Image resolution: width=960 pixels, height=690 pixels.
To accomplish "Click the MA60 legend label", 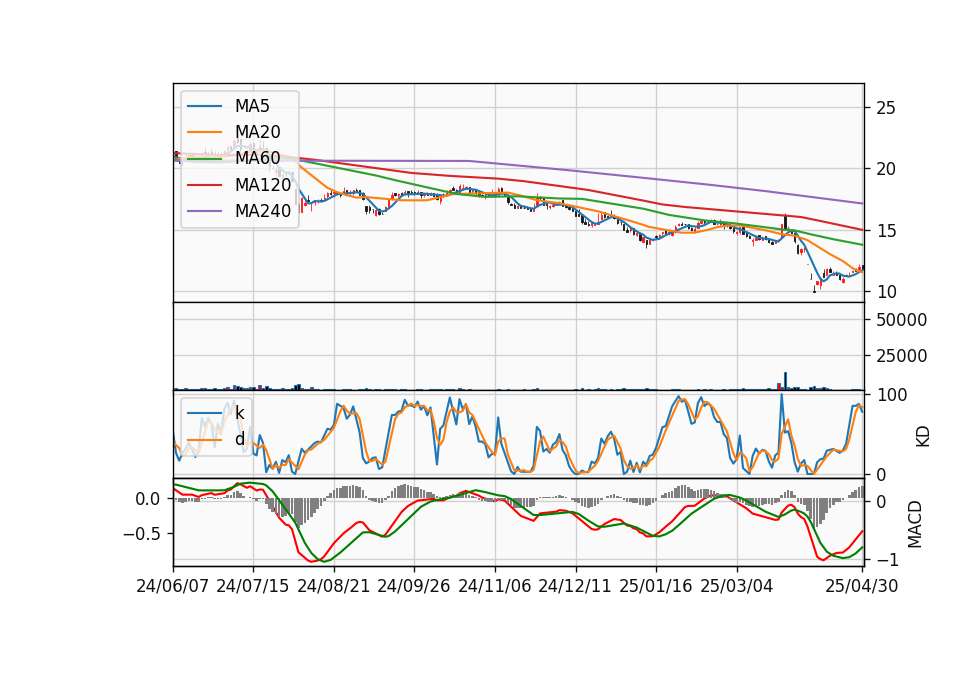I will point(257,159).
